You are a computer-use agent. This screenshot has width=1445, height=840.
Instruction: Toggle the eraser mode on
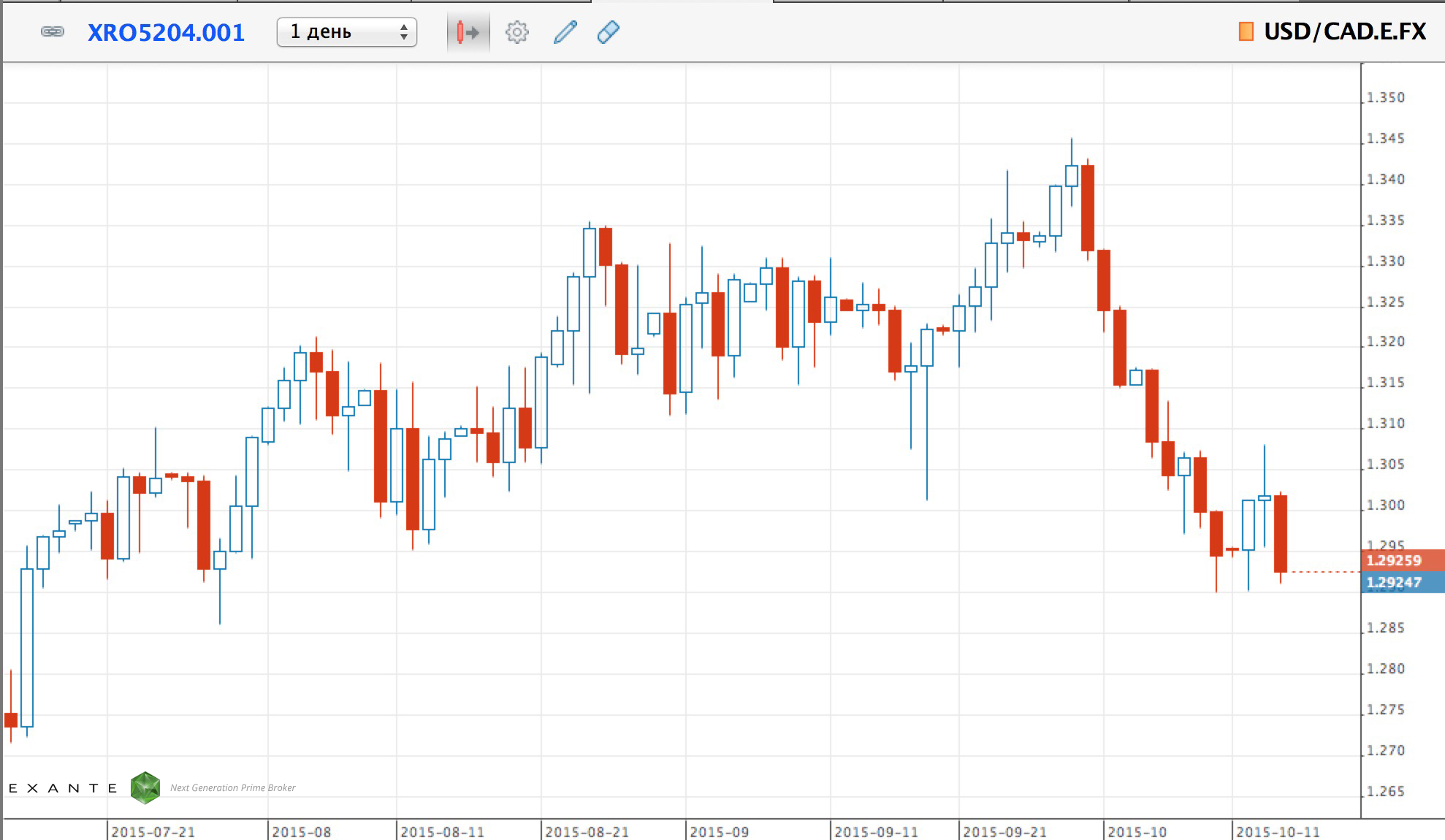[x=608, y=32]
